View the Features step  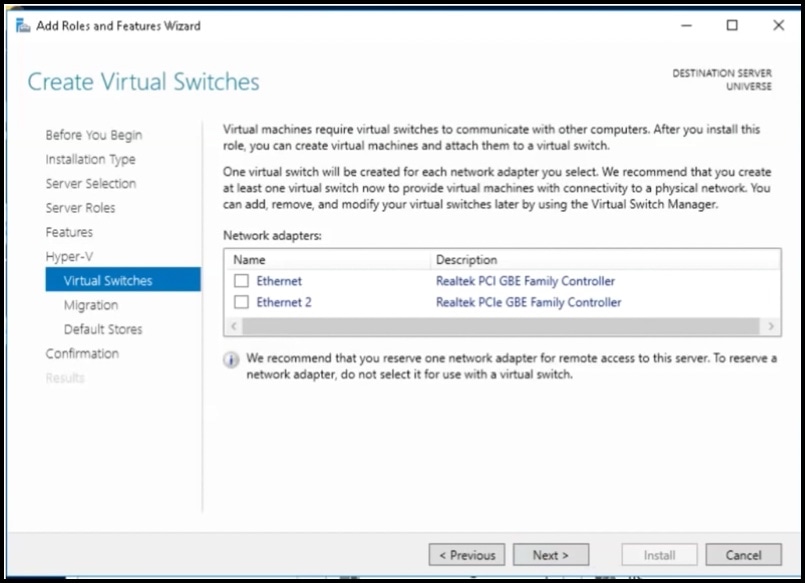[x=68, y=232]
